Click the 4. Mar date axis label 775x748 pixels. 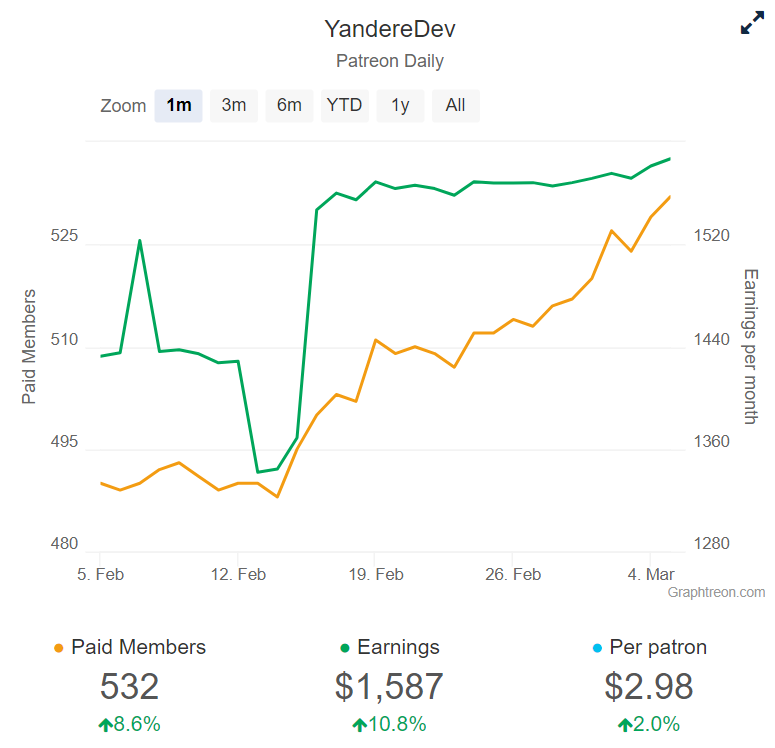(651, 574)
